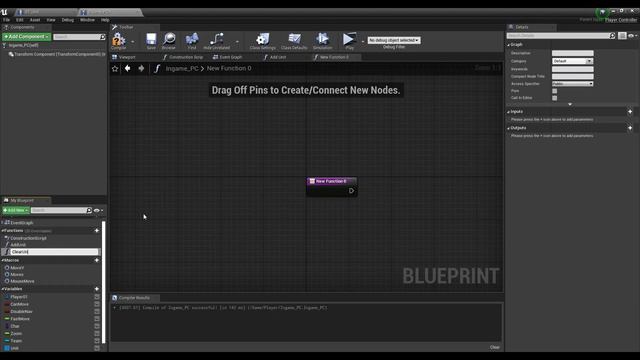Click the Unreal Engine logo icon
Image resolution: width=640 pixels, height=360 pixels.
coord(4,12)
